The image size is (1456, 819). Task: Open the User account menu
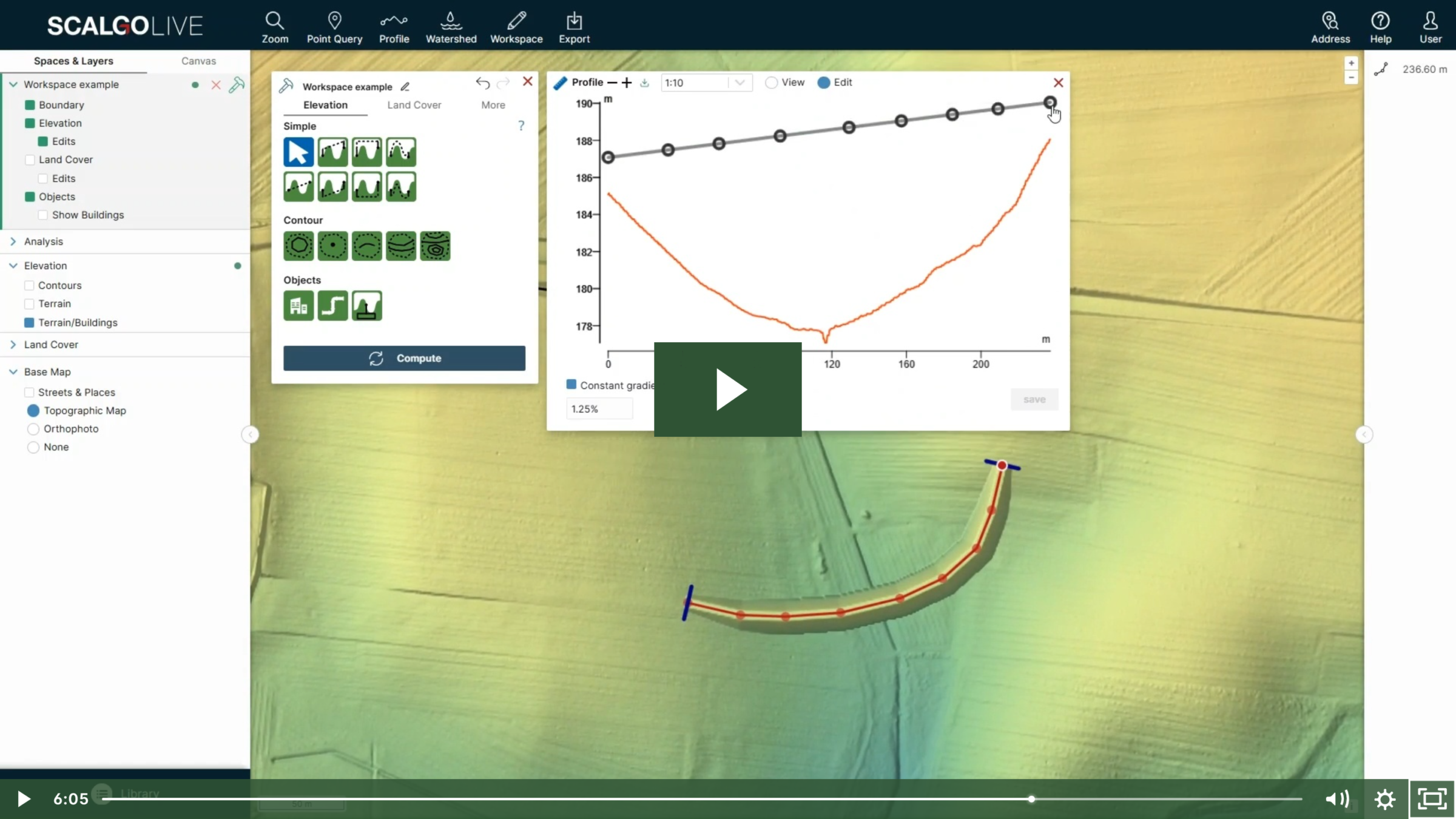tap(1431, 28)
